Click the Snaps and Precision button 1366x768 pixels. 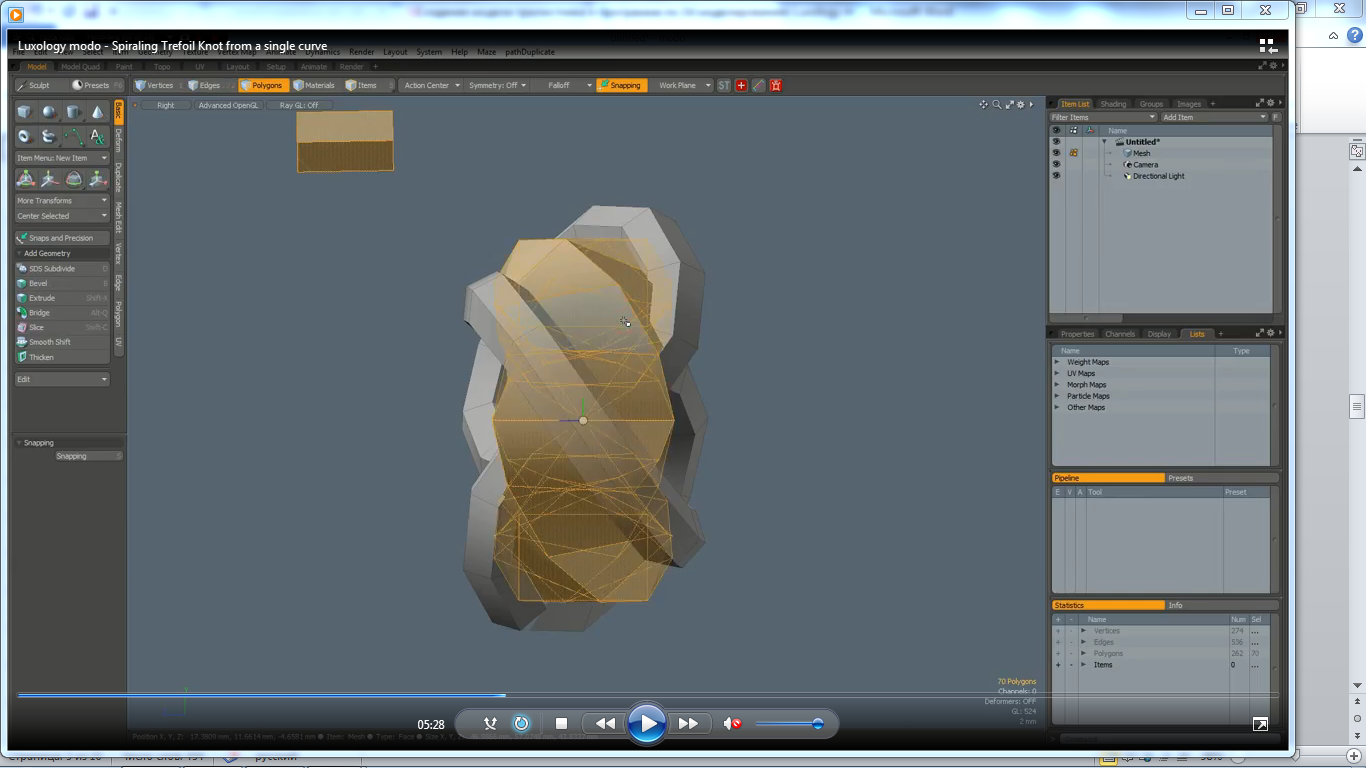[x=62, y=238]
